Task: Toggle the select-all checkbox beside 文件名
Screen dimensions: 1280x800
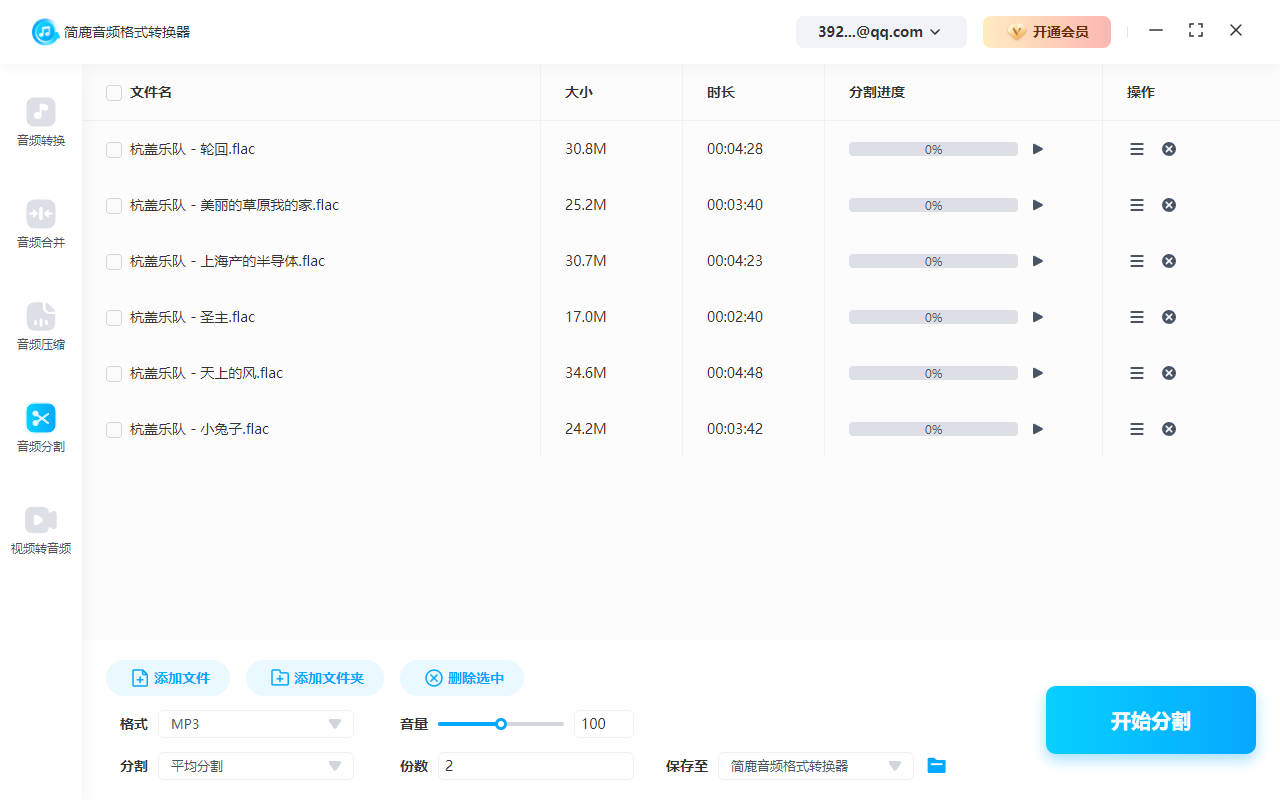Action: [x=114, y=93]
